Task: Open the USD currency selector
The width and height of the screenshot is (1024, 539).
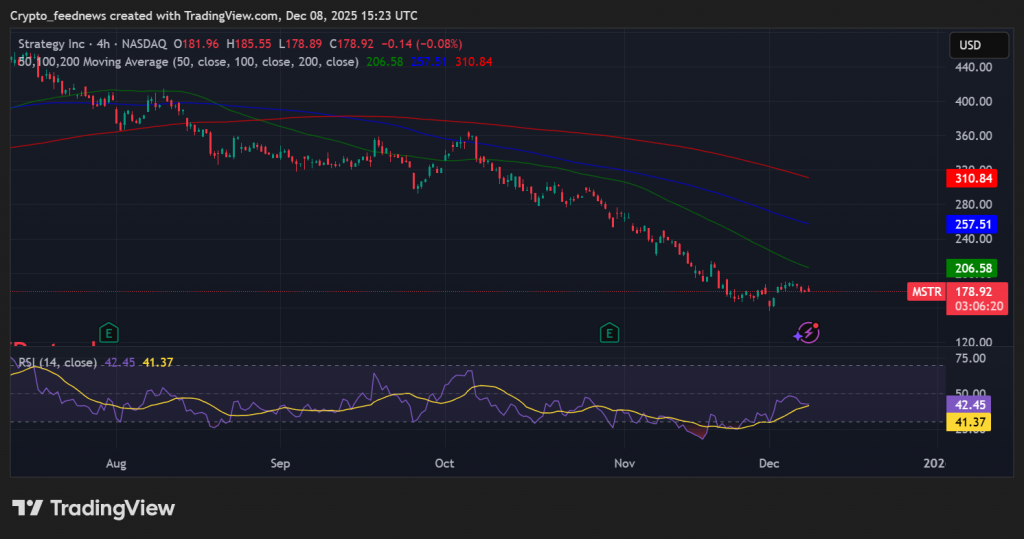Action: 970,45
